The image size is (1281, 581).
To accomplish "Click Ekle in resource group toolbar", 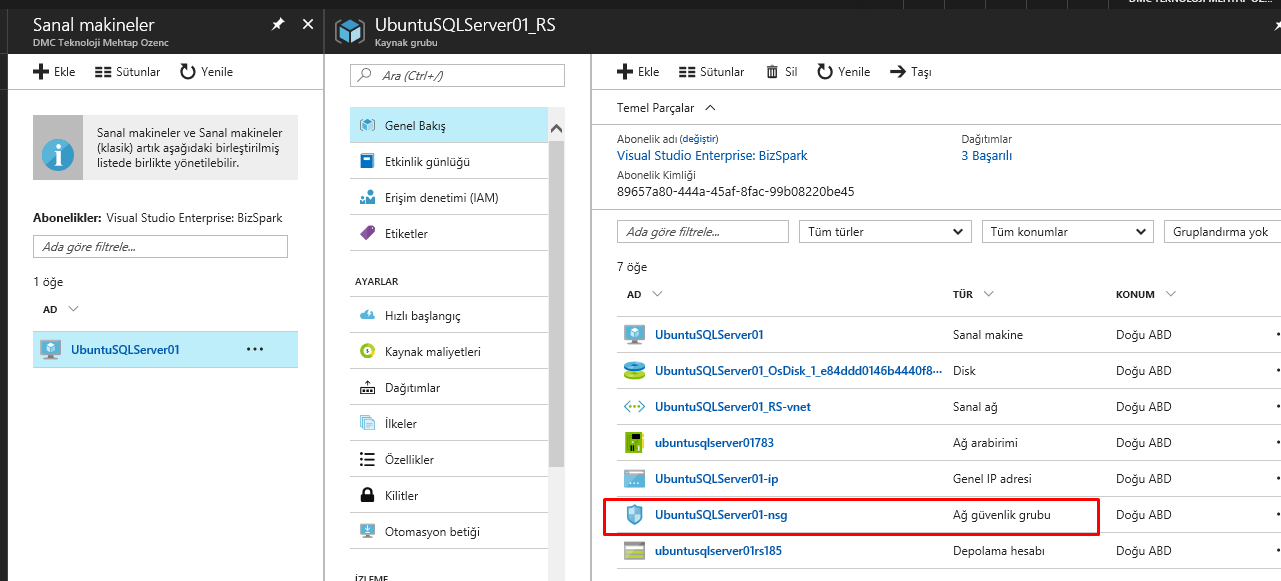I will [638, 72].
